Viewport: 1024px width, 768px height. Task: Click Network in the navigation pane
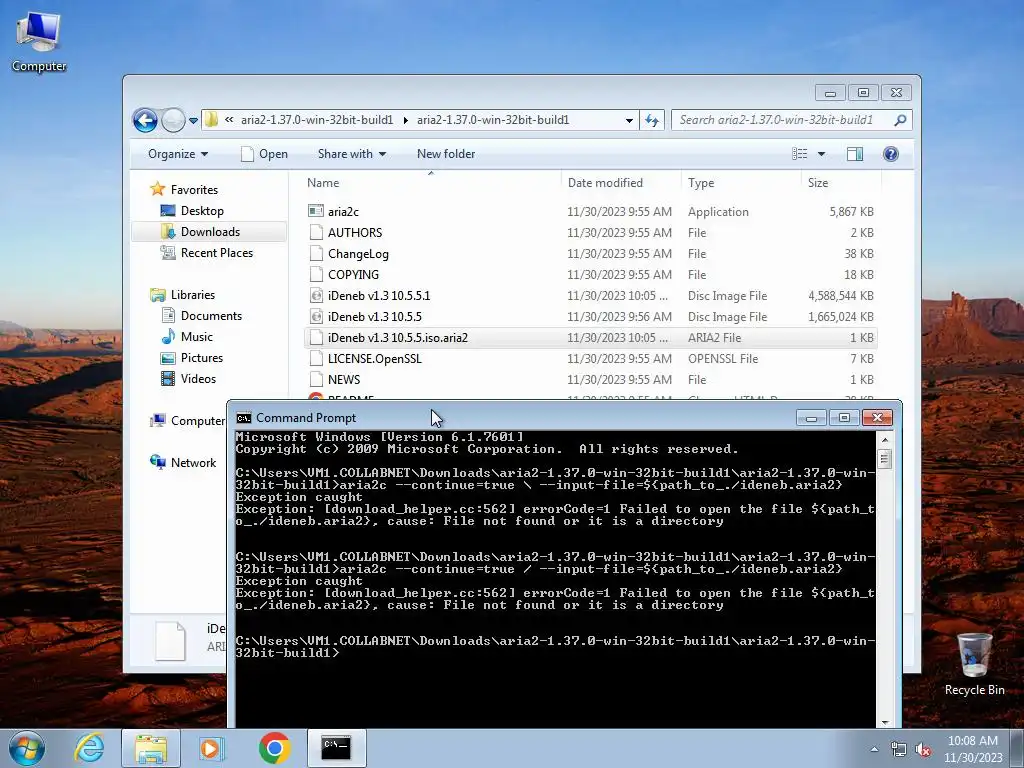(x=193, y=462)
